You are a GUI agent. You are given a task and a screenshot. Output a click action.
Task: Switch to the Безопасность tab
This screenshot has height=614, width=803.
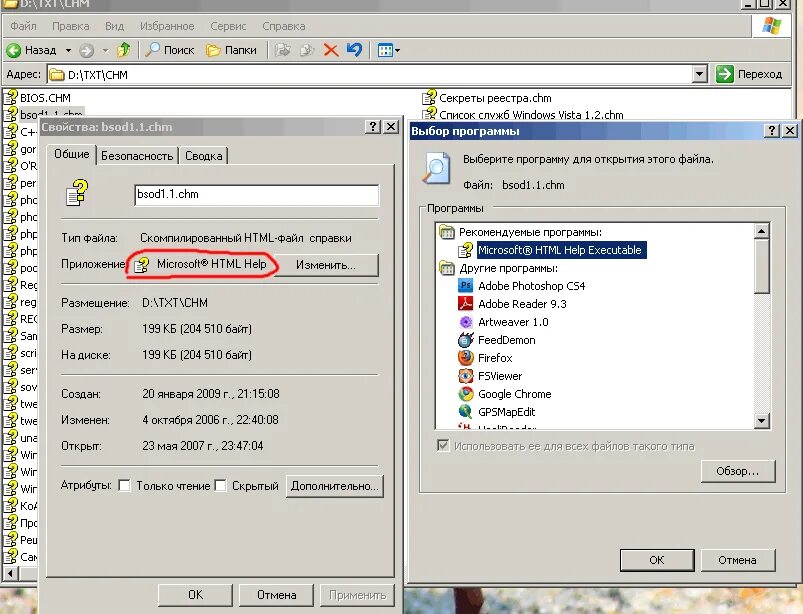pyautogui.click(x=137, y=156)
